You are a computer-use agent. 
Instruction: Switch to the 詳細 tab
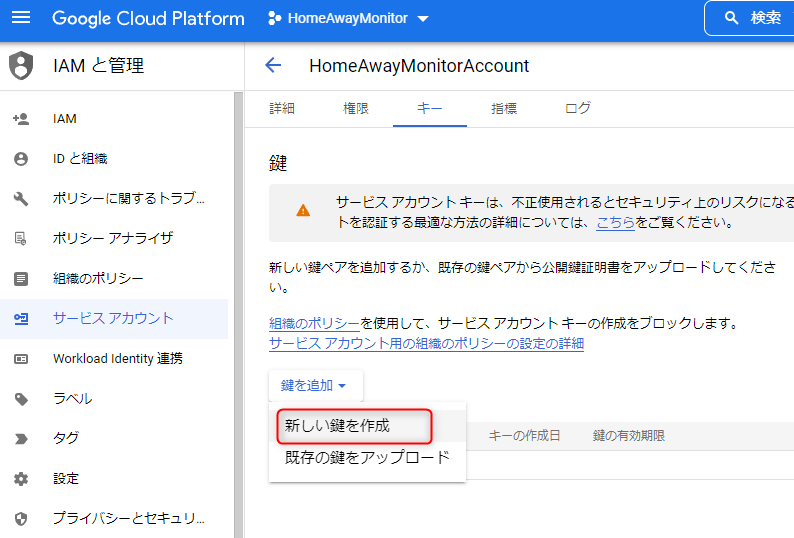click(282, 108)
